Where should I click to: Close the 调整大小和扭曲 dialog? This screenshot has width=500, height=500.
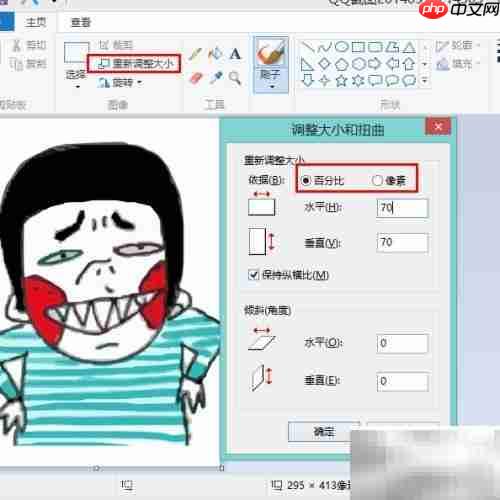tap(438, 127)
